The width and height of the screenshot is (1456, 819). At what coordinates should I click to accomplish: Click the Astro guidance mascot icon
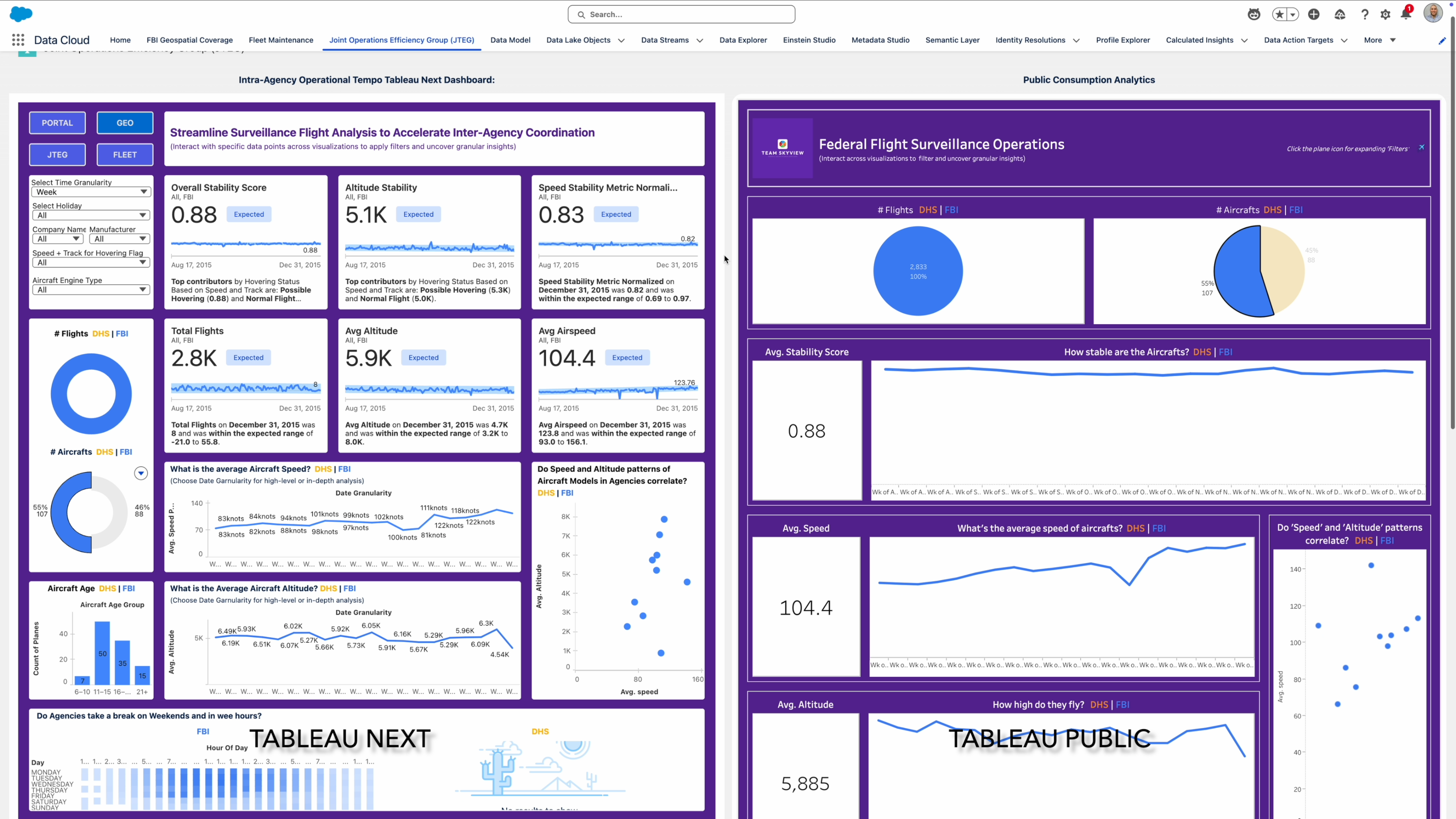pyautogui.click(x=1254, y=15)
